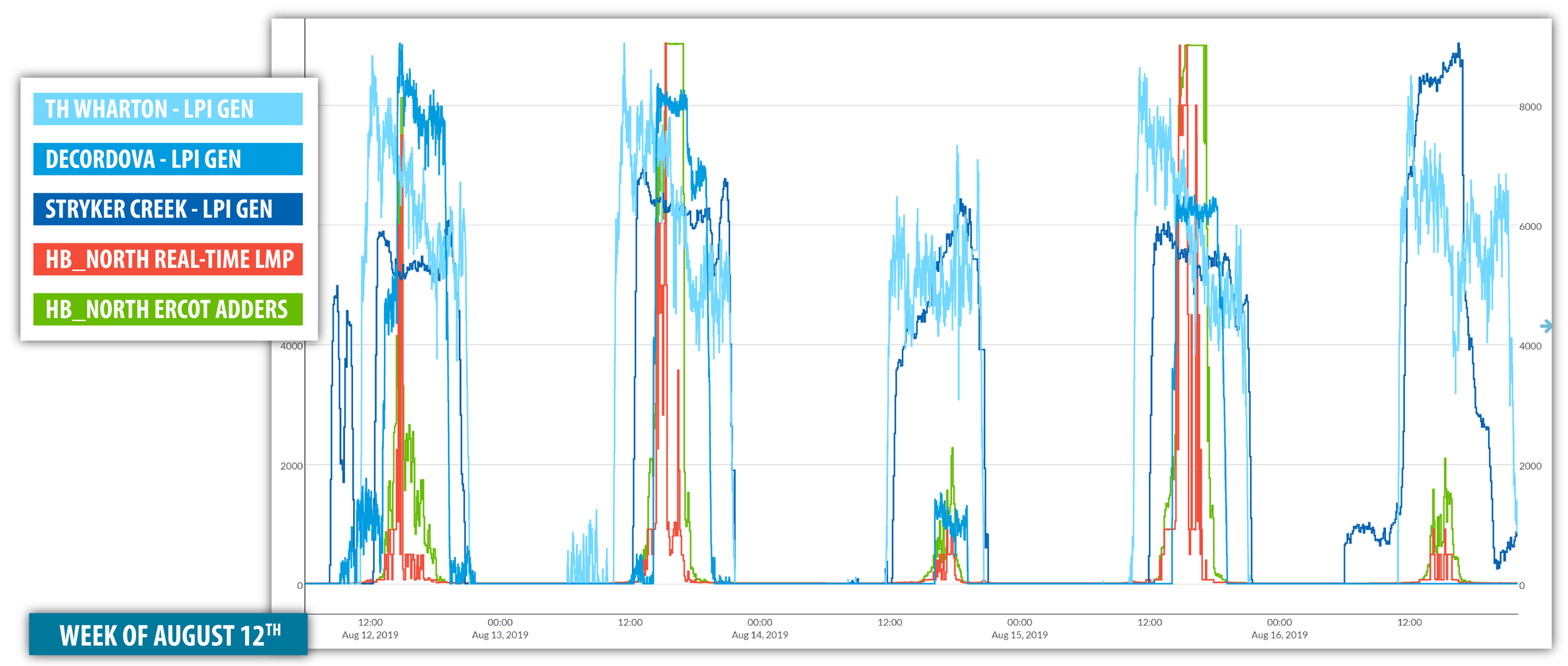Click the Week of August 12th banner
This screenshot has width=1568, height=666.
click(168, 635)
